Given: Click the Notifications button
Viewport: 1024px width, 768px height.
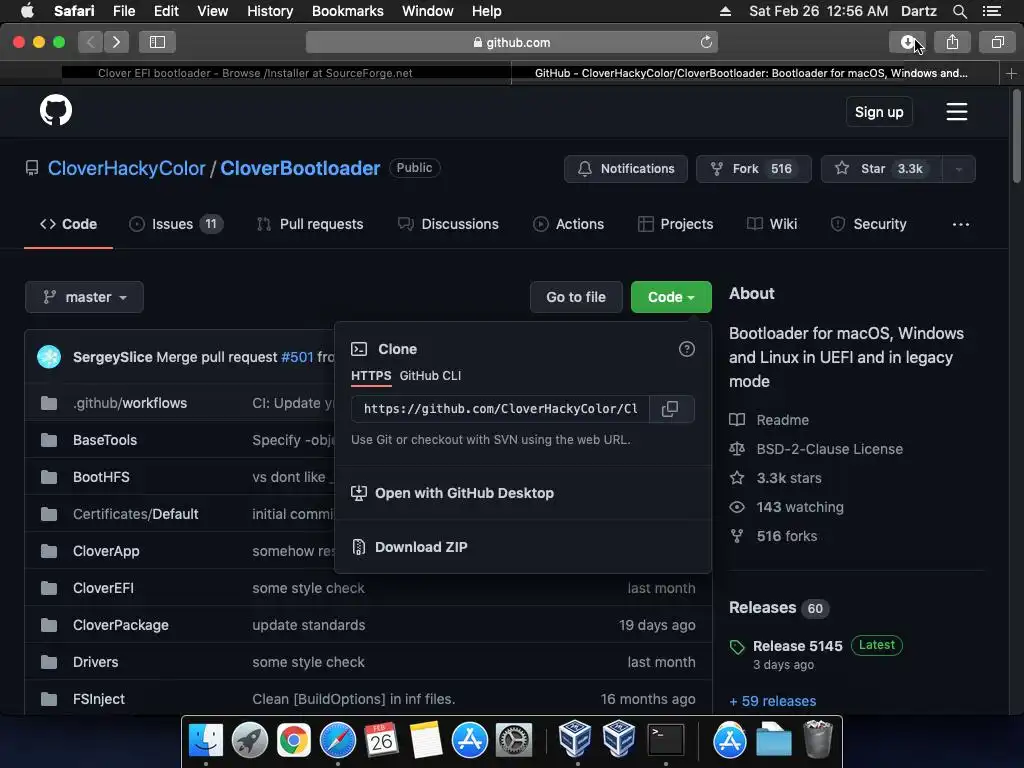Looking at the screenshot, I should point(626,169).
